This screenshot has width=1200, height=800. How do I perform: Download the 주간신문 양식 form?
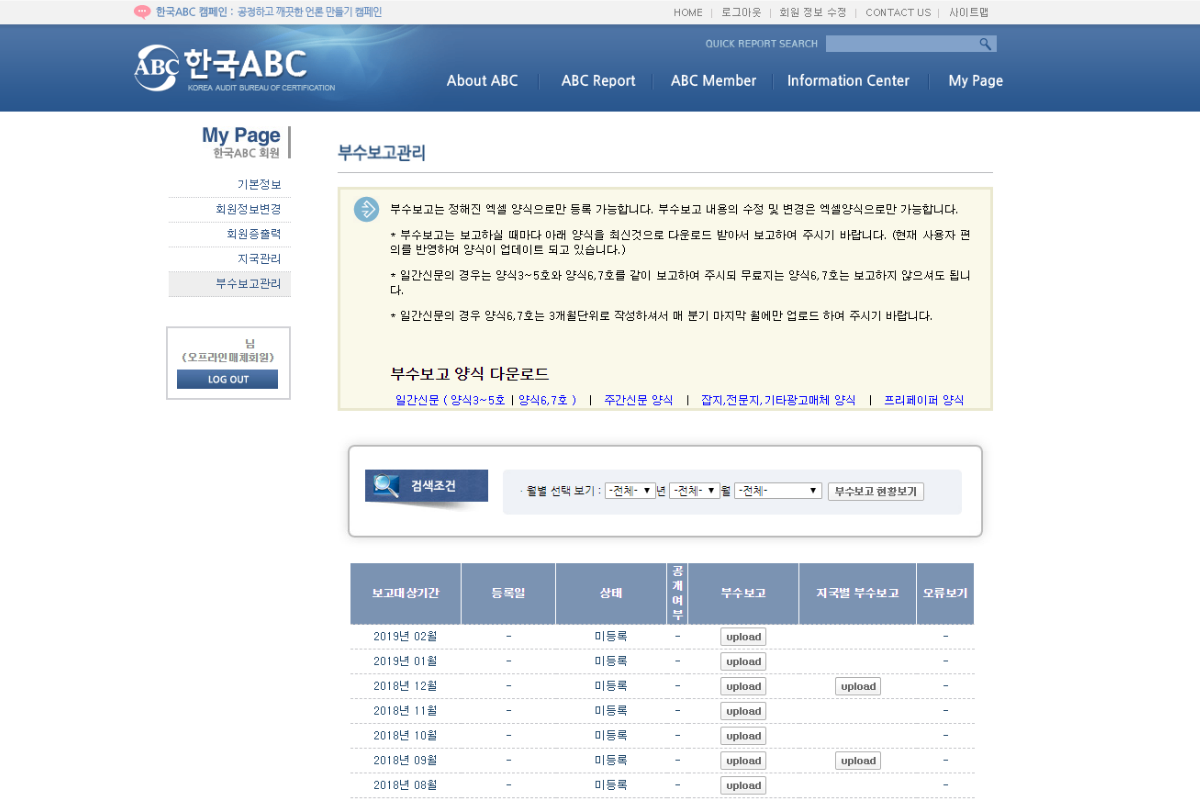coord(638,400)
